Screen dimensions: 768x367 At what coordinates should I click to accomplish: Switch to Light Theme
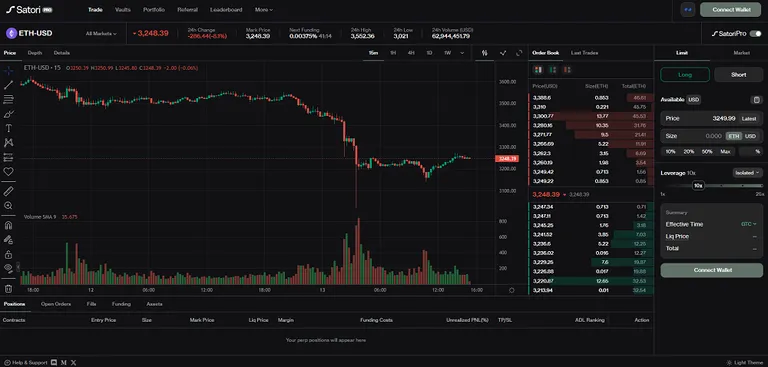click(x=745, y=363)
